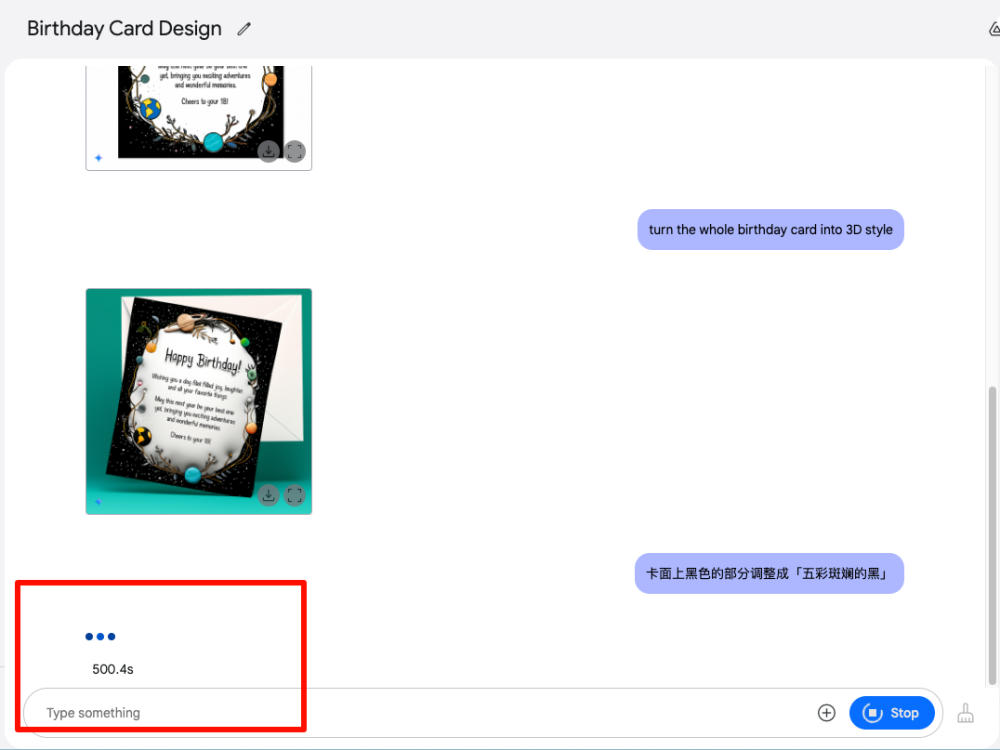Click the sparkle icon on the first card
The height and width of the screenshot is (750, 1000).
pos(98,158)
